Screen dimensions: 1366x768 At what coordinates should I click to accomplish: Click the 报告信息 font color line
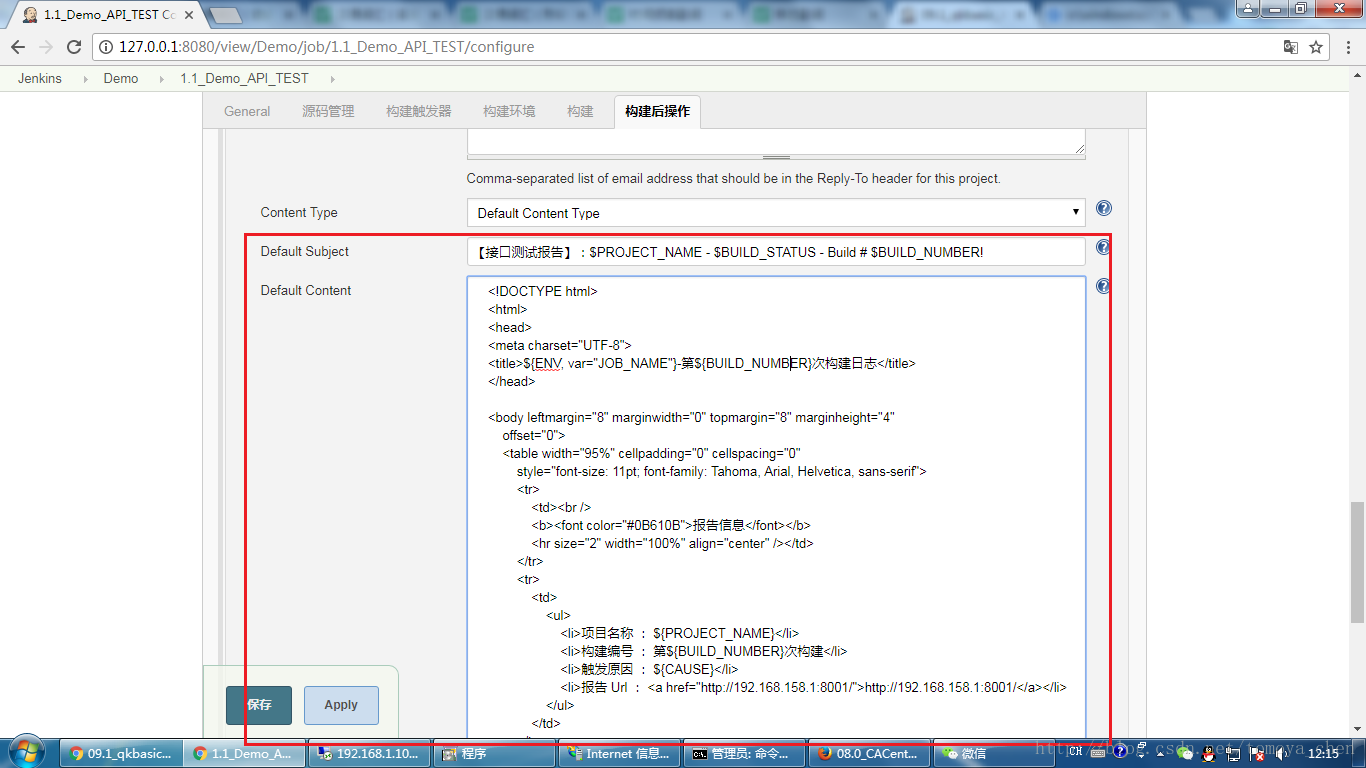click(x=671, y=525)
